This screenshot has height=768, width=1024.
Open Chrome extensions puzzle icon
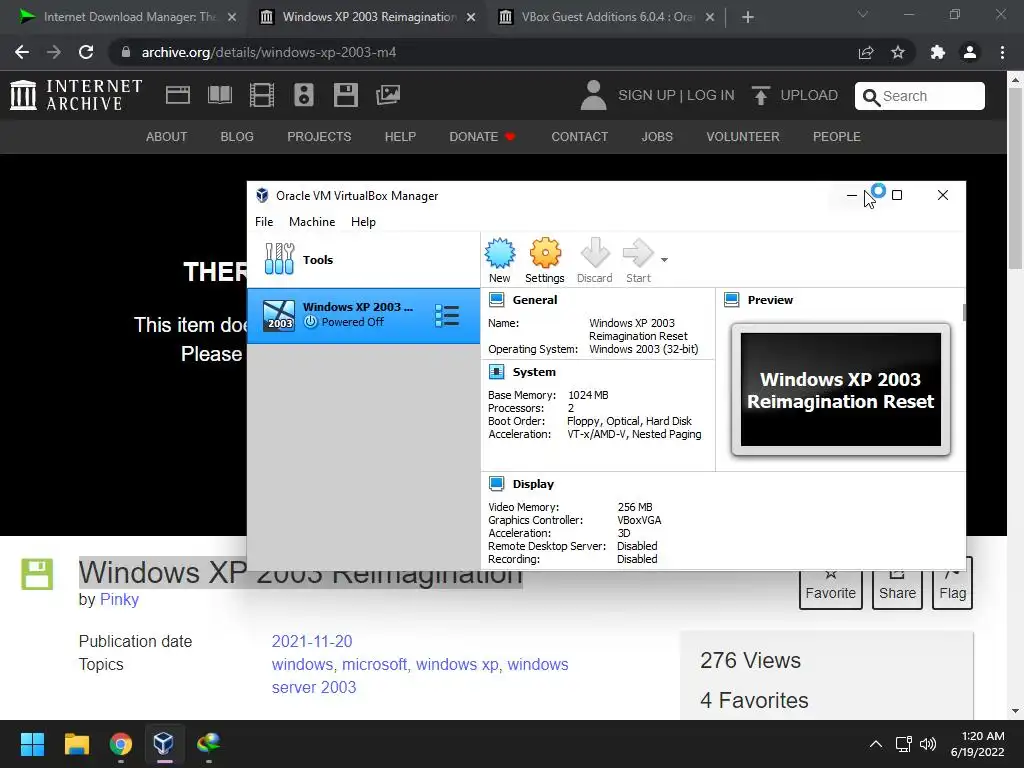pos(938,52)
